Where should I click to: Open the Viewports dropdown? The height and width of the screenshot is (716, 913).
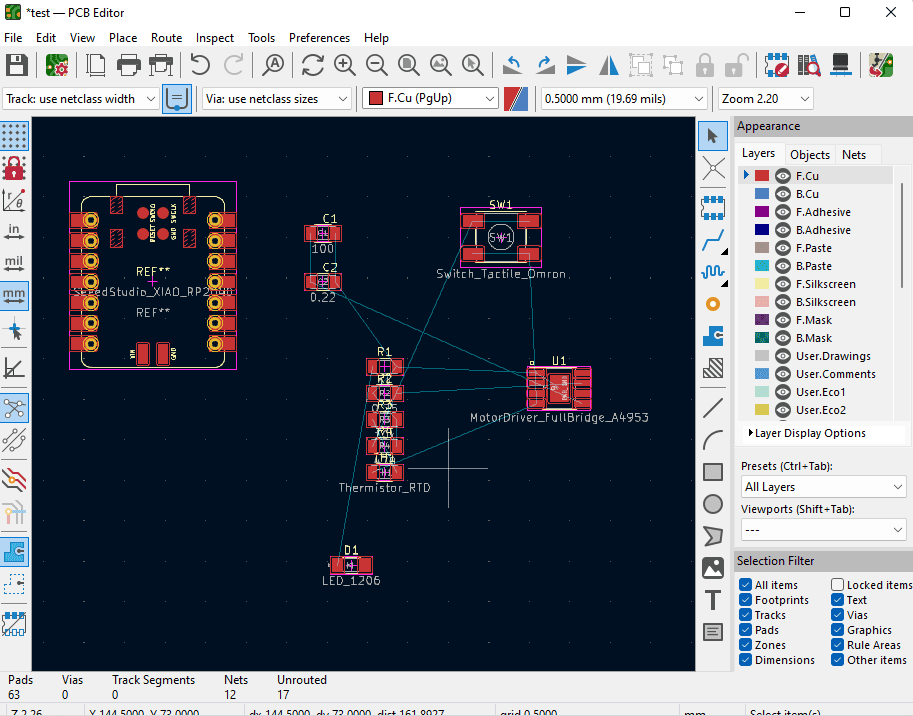823,530
